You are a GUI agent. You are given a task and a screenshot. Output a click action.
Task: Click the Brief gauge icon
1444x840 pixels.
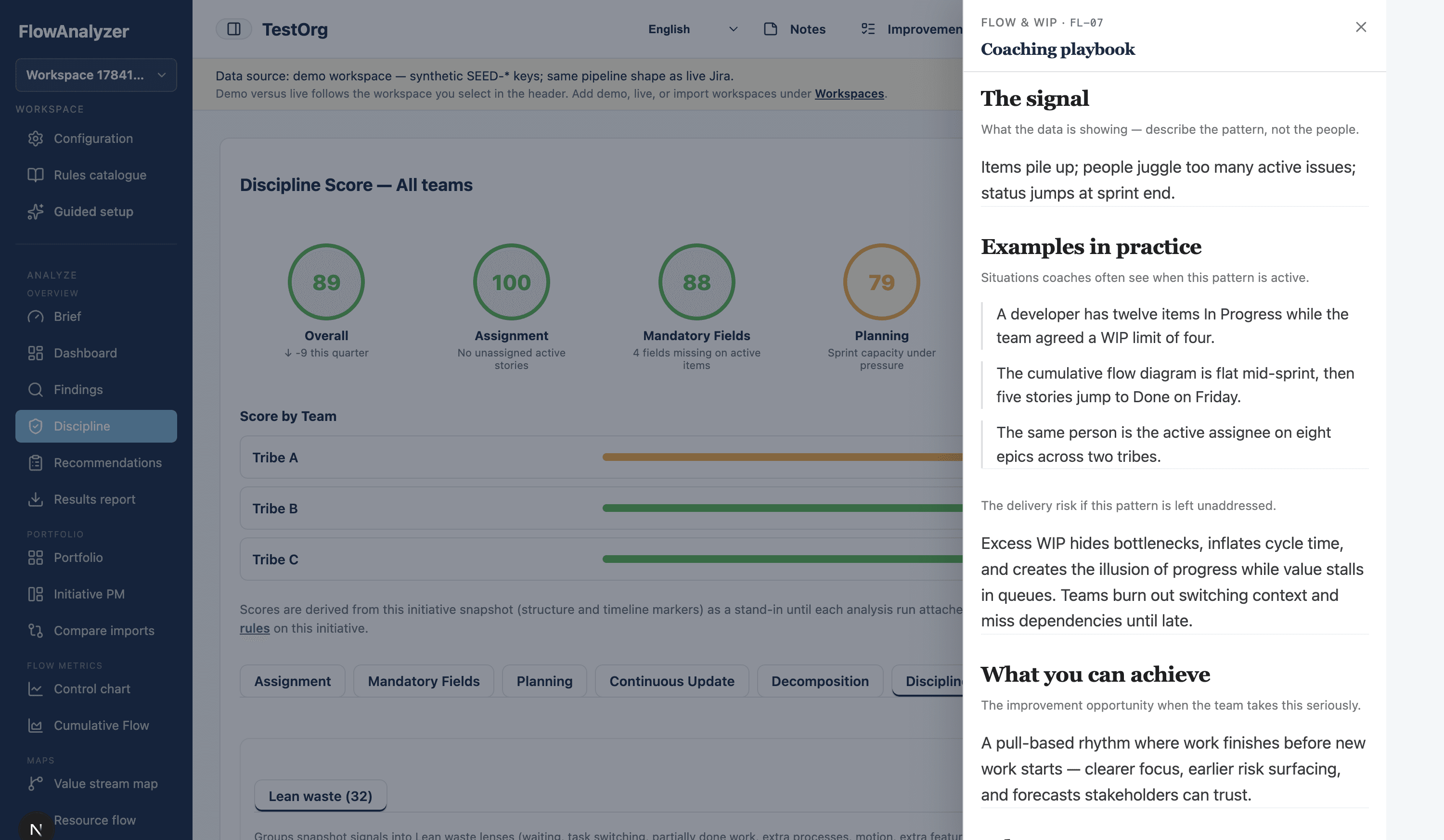tap(36, 317)
